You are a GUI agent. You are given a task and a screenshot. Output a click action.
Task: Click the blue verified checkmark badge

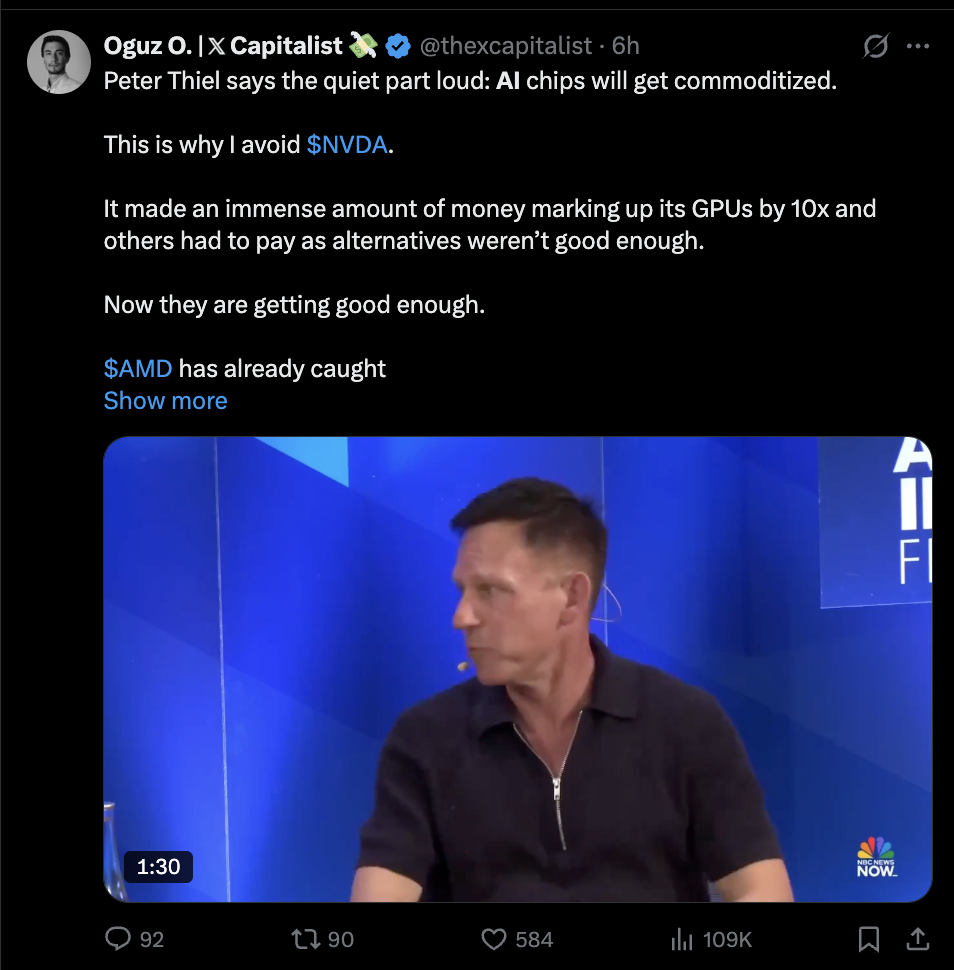pos(398,46)
